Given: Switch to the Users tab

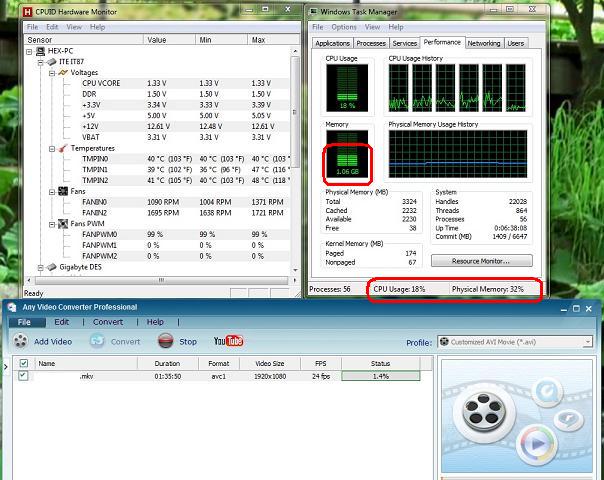Looking at the screenshot, I should [515, 44].
